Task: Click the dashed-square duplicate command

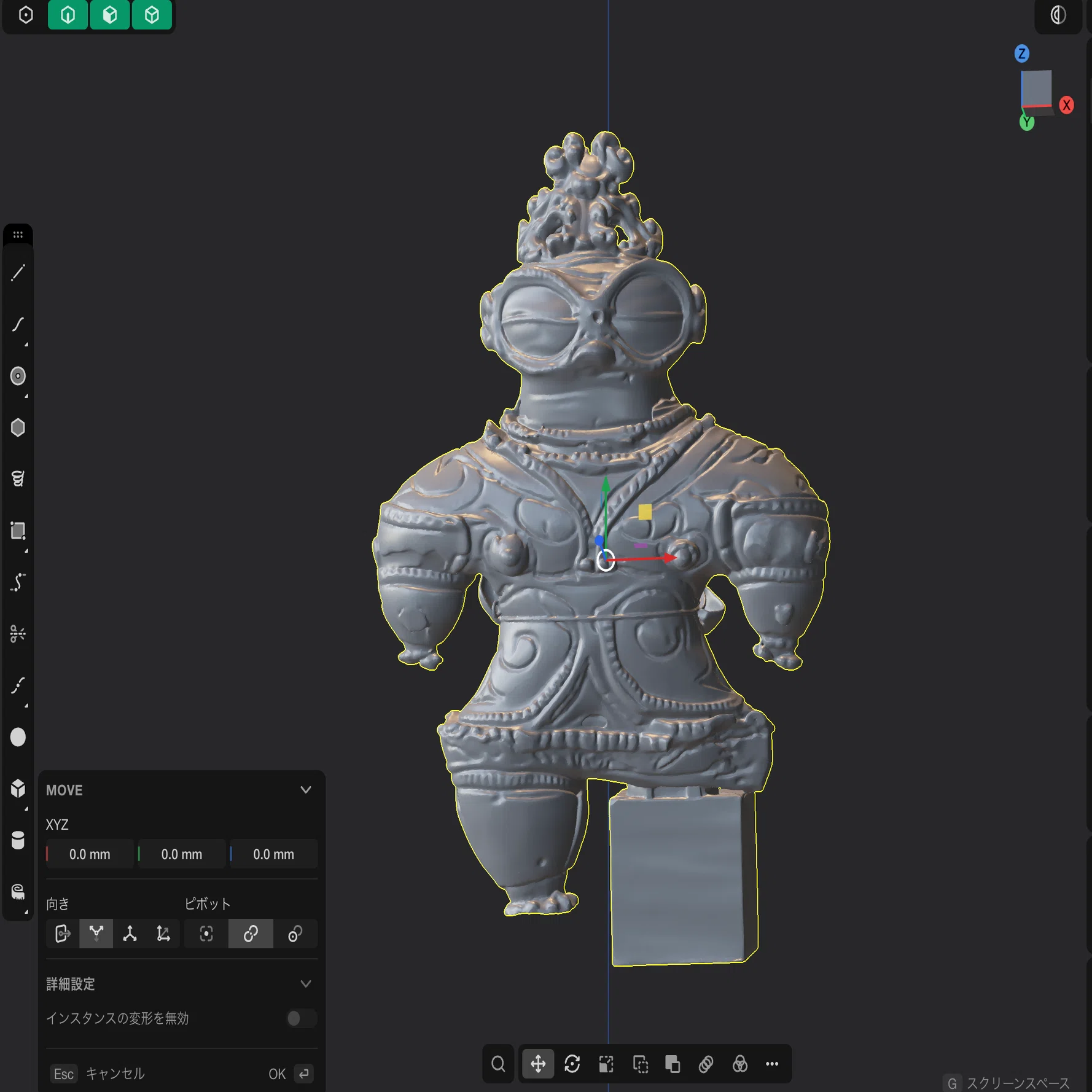Action: [640, 1064]
